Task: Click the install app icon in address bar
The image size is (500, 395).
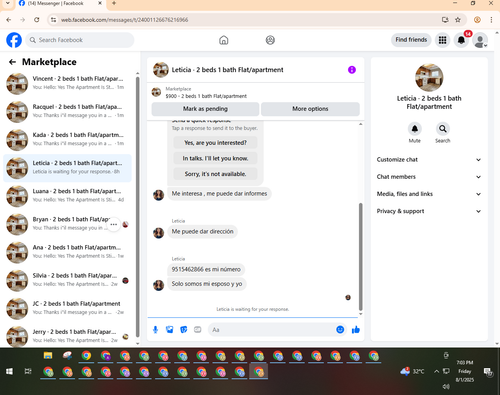Action: coord(445,20)
